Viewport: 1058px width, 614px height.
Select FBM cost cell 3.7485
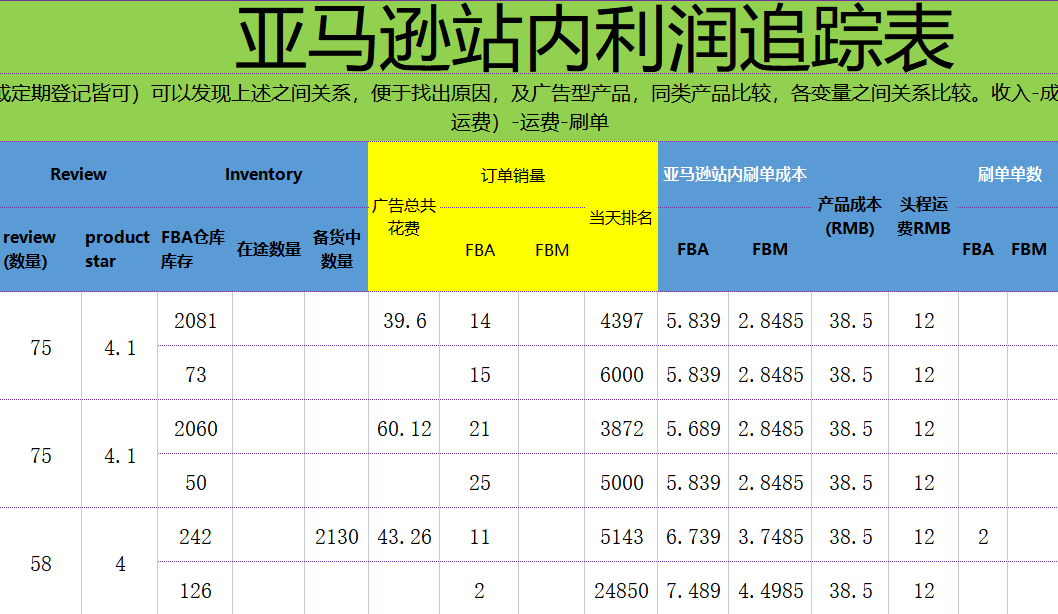[x=771, y=536]
